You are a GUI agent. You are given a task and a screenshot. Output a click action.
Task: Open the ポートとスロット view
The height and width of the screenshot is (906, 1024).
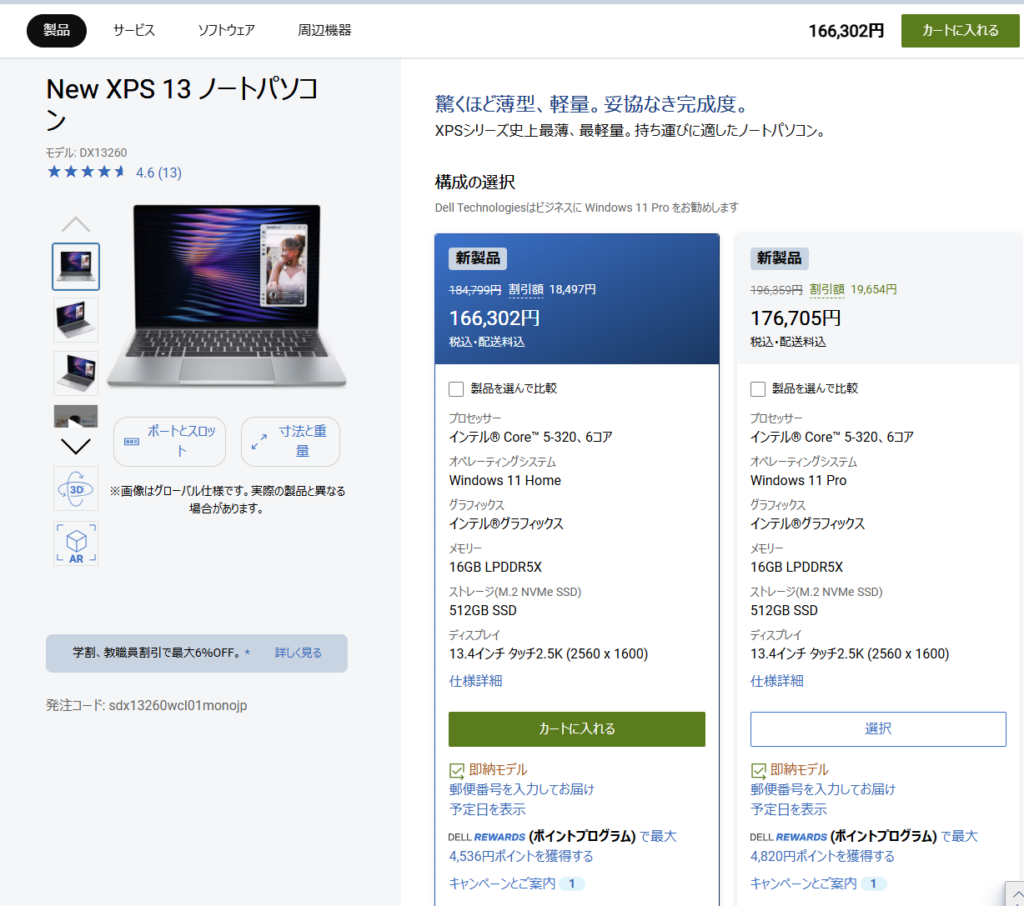tap(170, 442)
